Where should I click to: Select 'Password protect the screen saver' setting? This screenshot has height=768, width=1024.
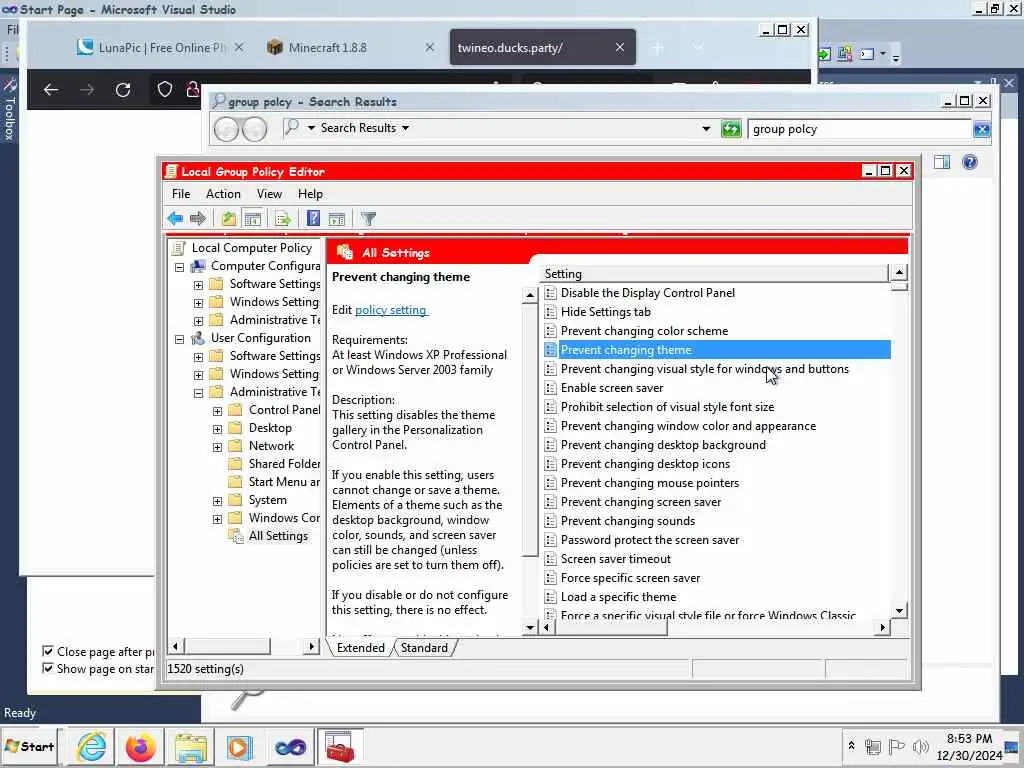[x=650, y=540]
